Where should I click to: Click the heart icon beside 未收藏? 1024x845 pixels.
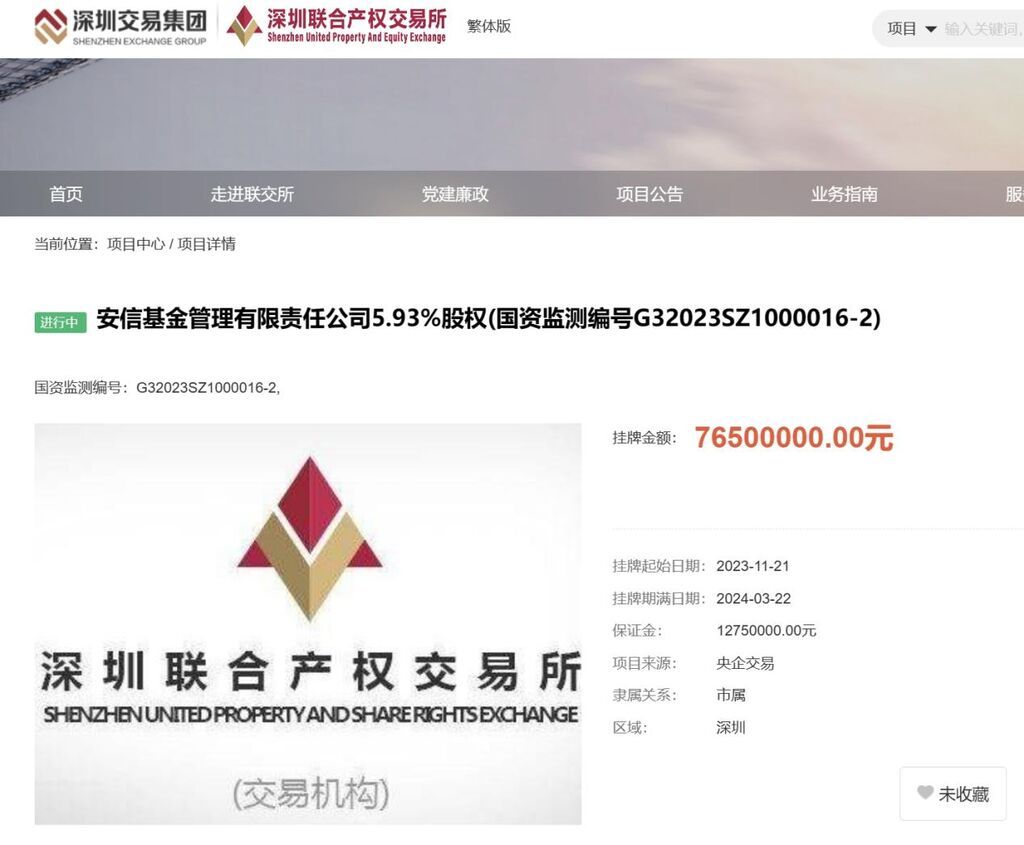coord(925,792)
